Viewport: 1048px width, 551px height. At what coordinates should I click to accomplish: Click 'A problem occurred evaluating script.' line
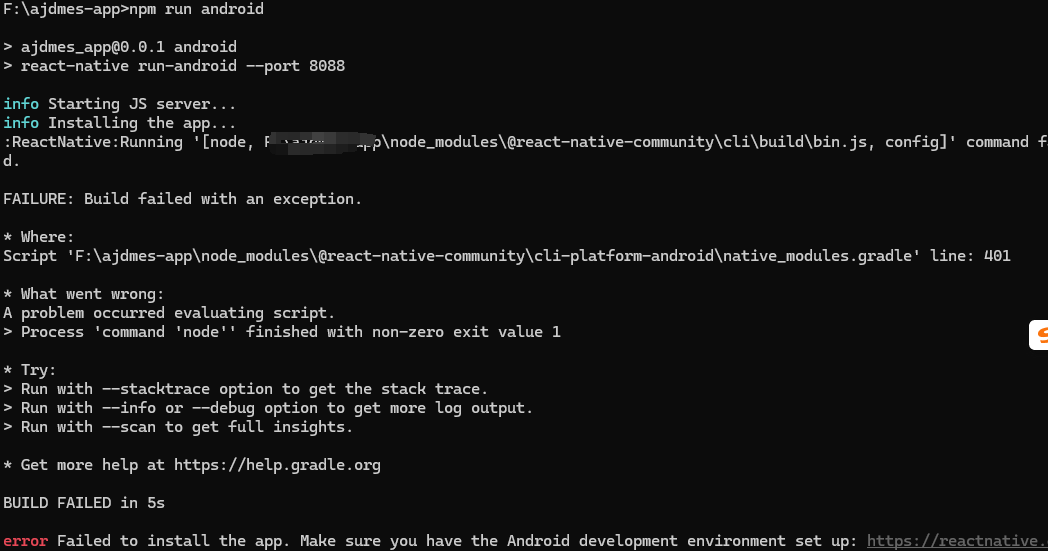coord(169,313)
